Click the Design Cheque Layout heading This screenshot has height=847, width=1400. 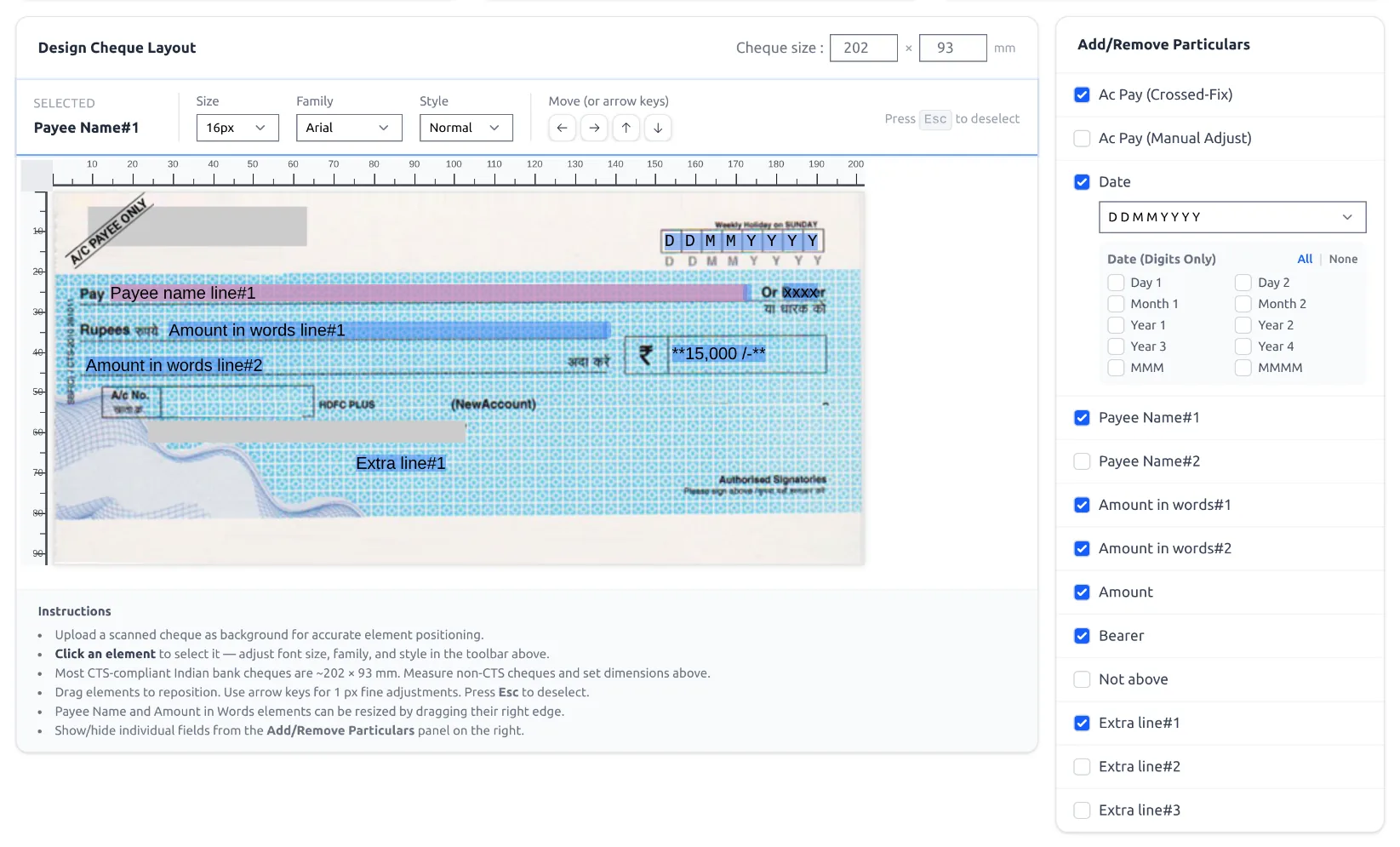[117, 48]
